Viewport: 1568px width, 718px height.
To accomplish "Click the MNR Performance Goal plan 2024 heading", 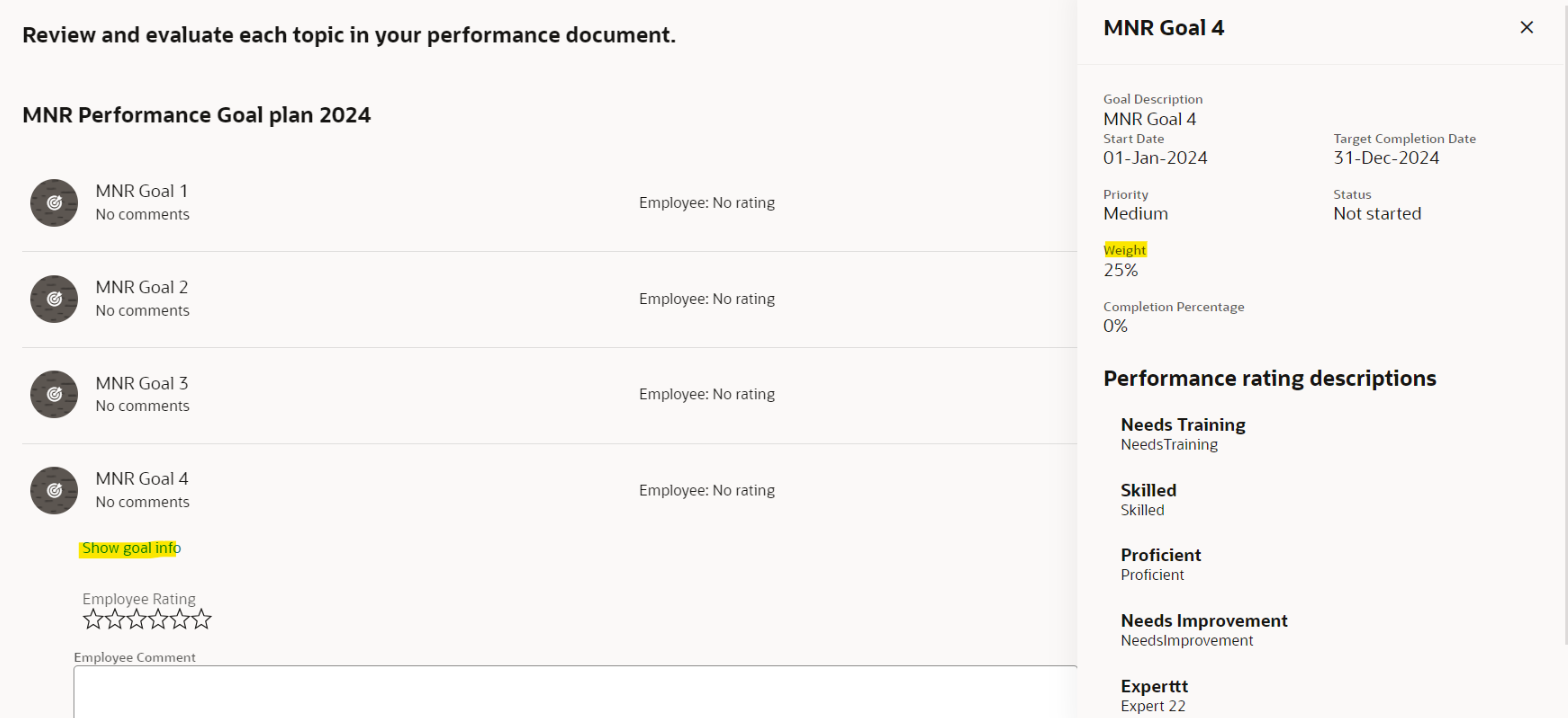I will 196,115.
